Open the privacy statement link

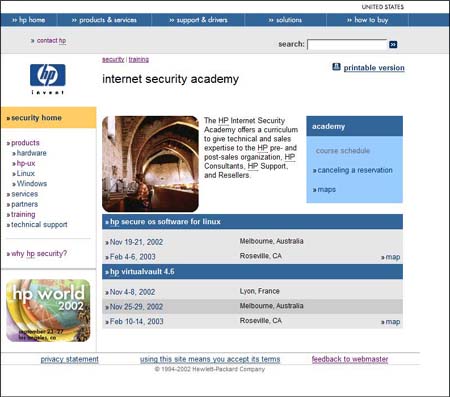(70, 359)
